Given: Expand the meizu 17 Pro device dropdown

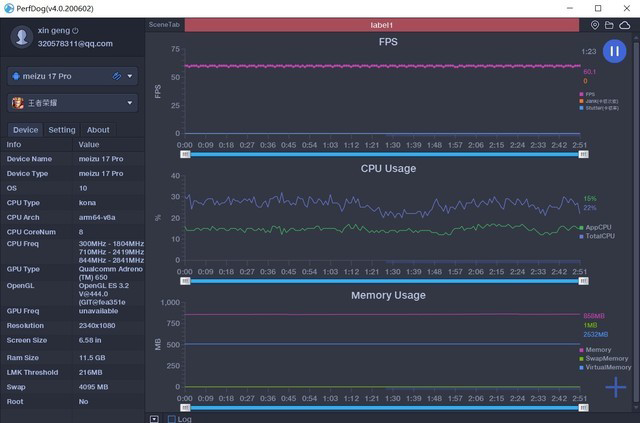Looking at the screenshot, I should click(x=131, y=76).
